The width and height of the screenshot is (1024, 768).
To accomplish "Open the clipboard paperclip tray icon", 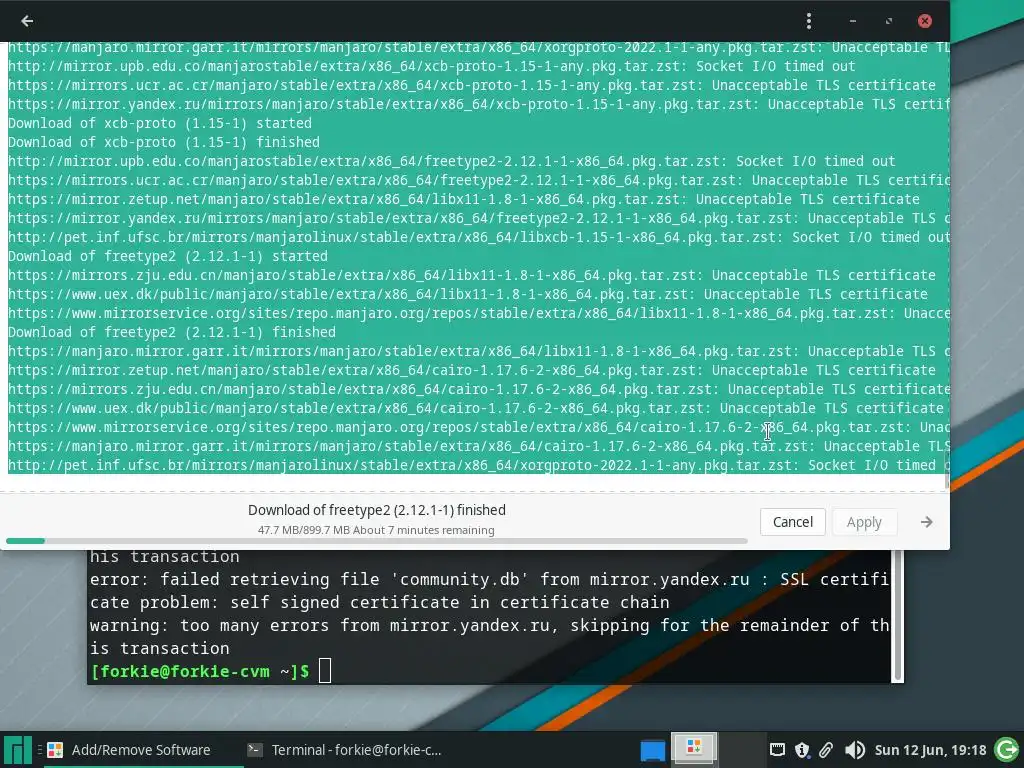I will coord(826,750).
